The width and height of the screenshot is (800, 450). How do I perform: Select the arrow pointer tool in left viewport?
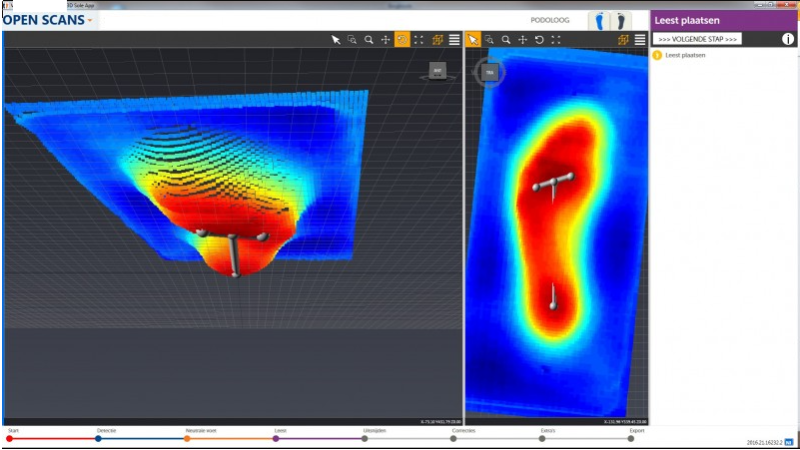(336, 40)
